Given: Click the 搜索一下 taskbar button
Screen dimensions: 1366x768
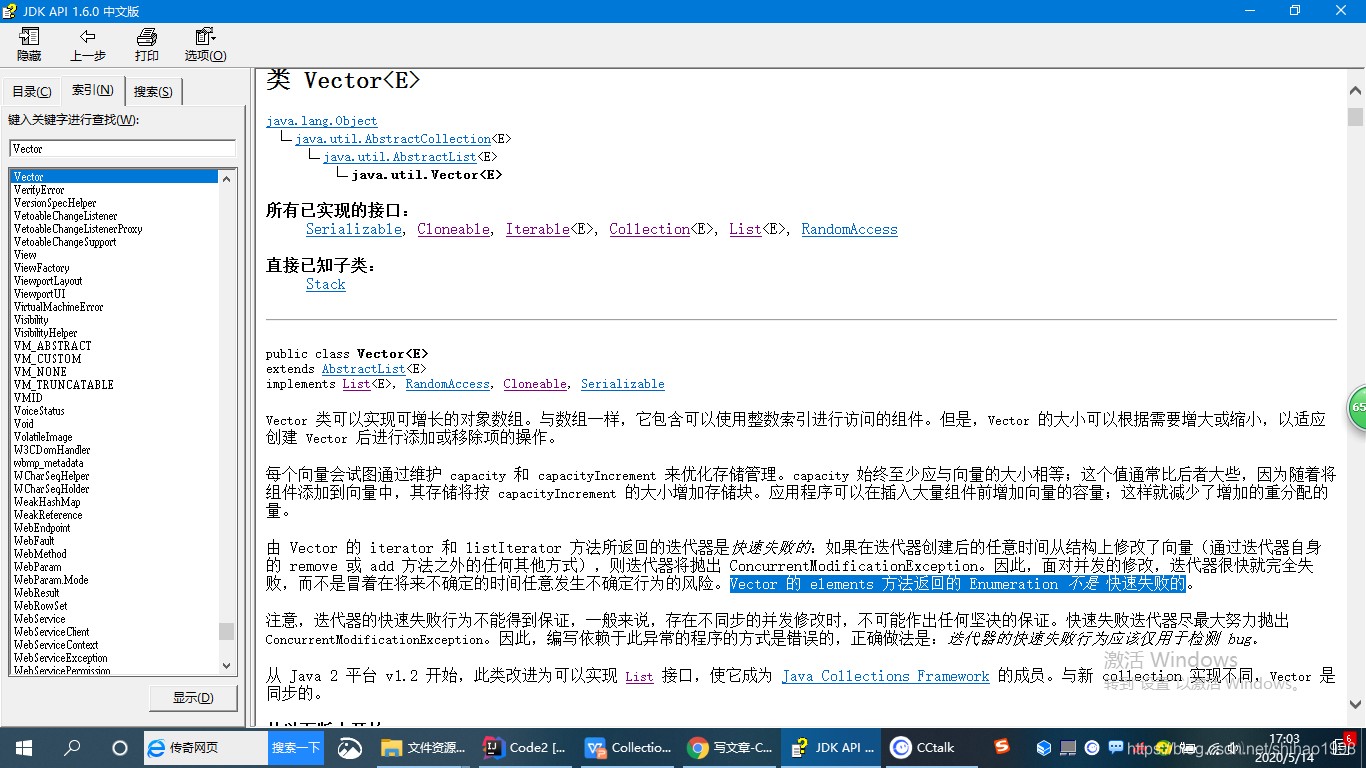Looking at the screenshot, I should tap(296, 747).
